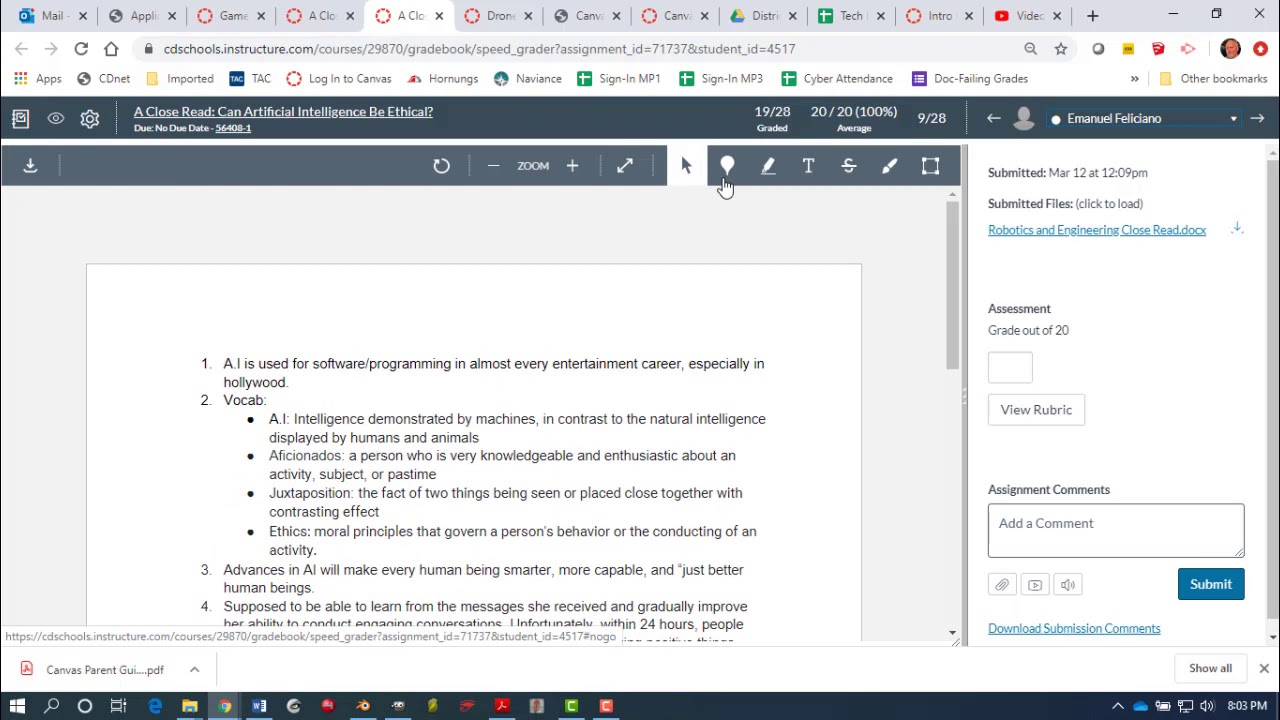Open the Other bookmarks folder
The width and height of the screenshot is (1280, 720).
coord(1213,79)
